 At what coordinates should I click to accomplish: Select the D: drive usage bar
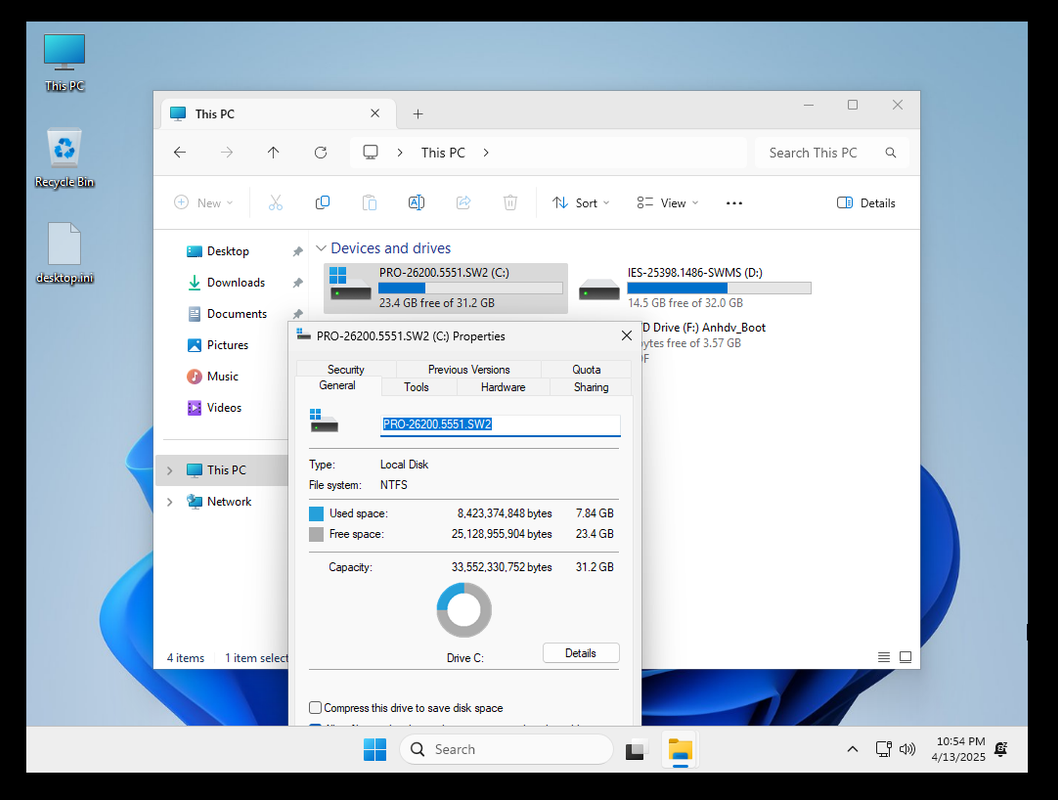(x=719, y=288)
